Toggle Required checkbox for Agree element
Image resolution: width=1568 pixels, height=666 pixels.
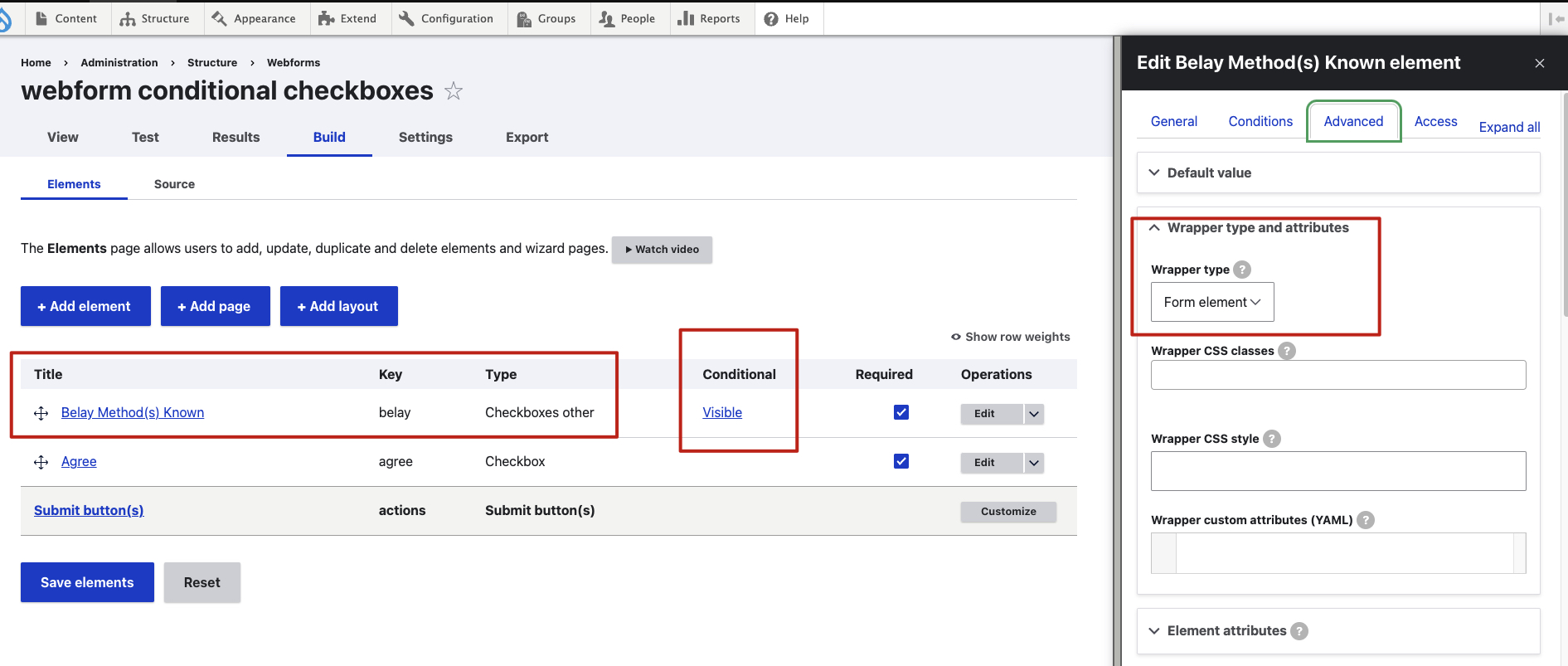point(901,461)
